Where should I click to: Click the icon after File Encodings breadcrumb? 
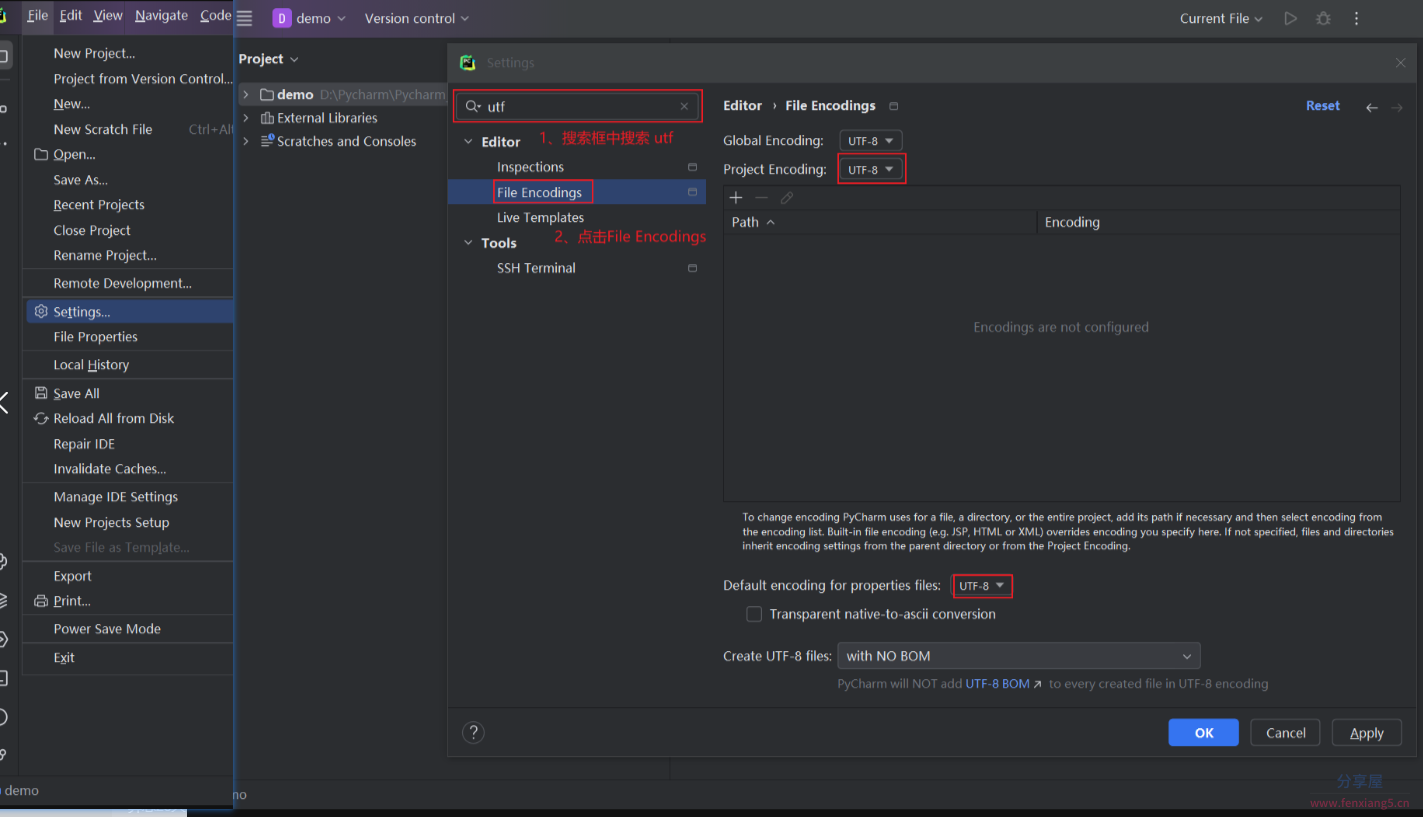tap(894, 106)
